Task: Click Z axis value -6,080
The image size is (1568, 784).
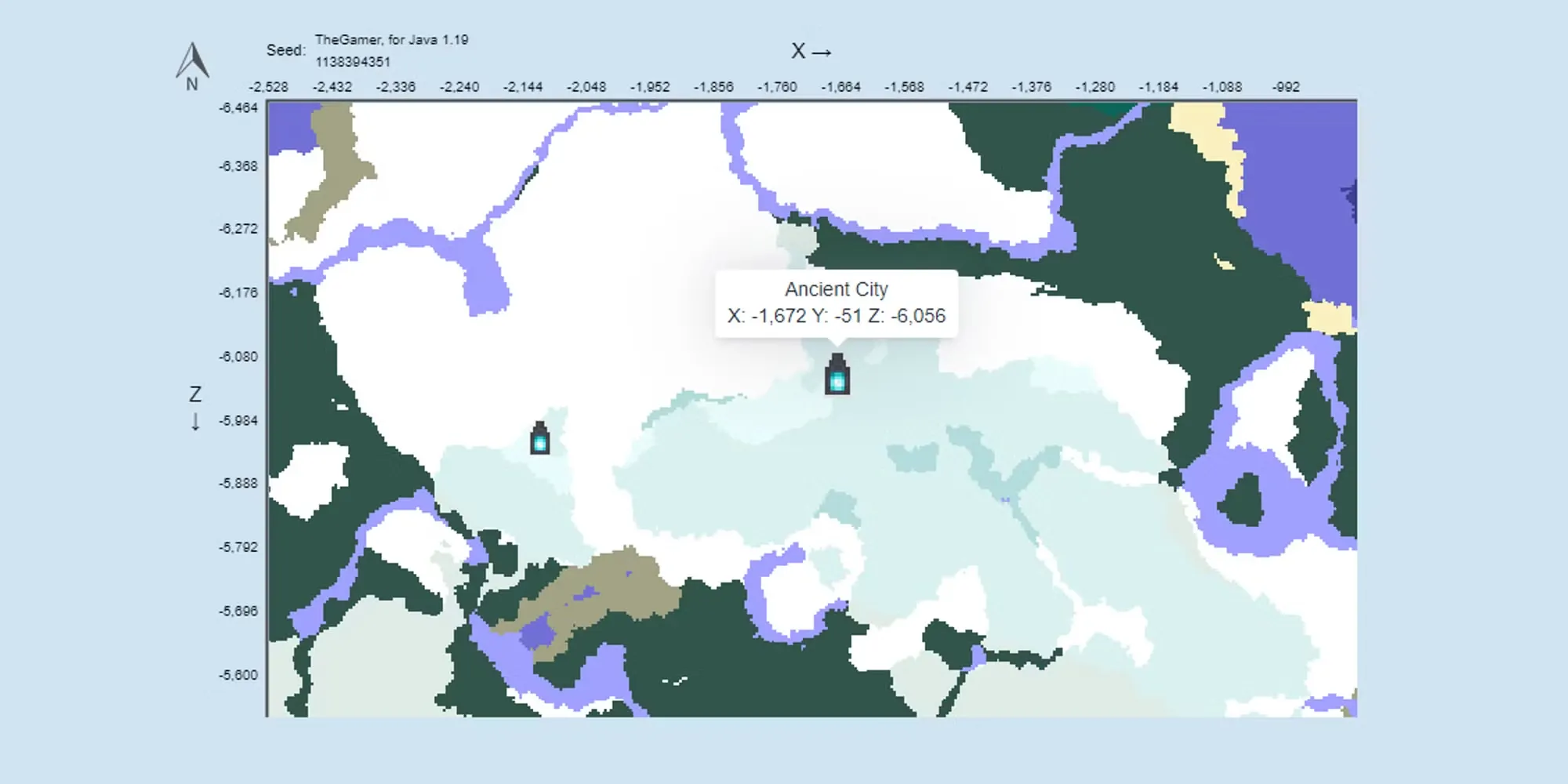Action: (x=238, y=357)
